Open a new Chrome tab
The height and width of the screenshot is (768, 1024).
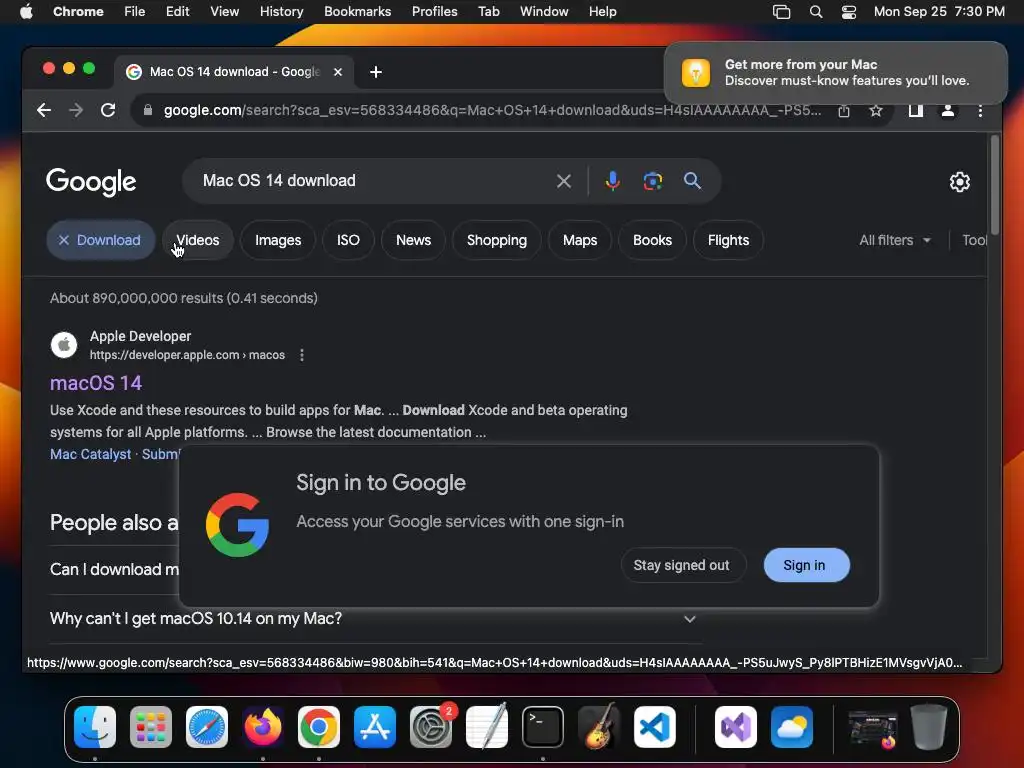376,72
